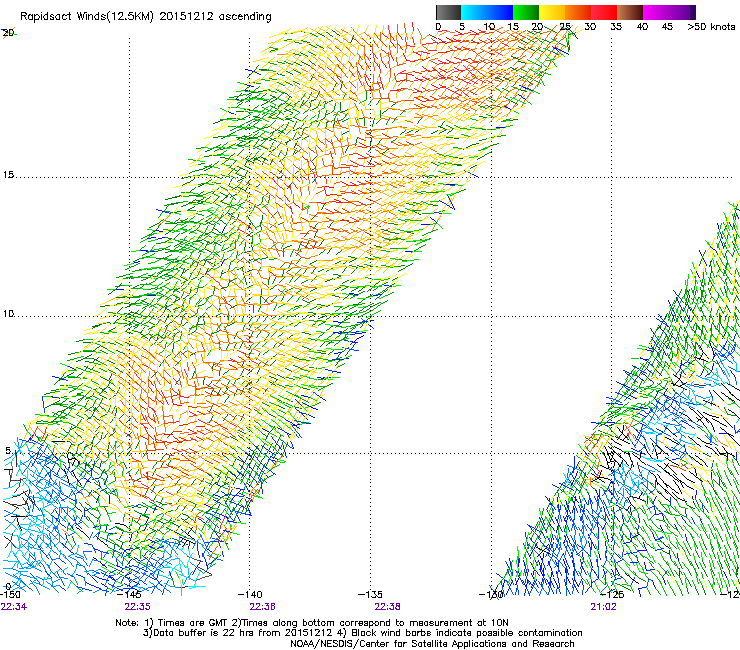Click the latitude label '10'
The height and width of the screenshot is (650, 740).
(8, 313)
